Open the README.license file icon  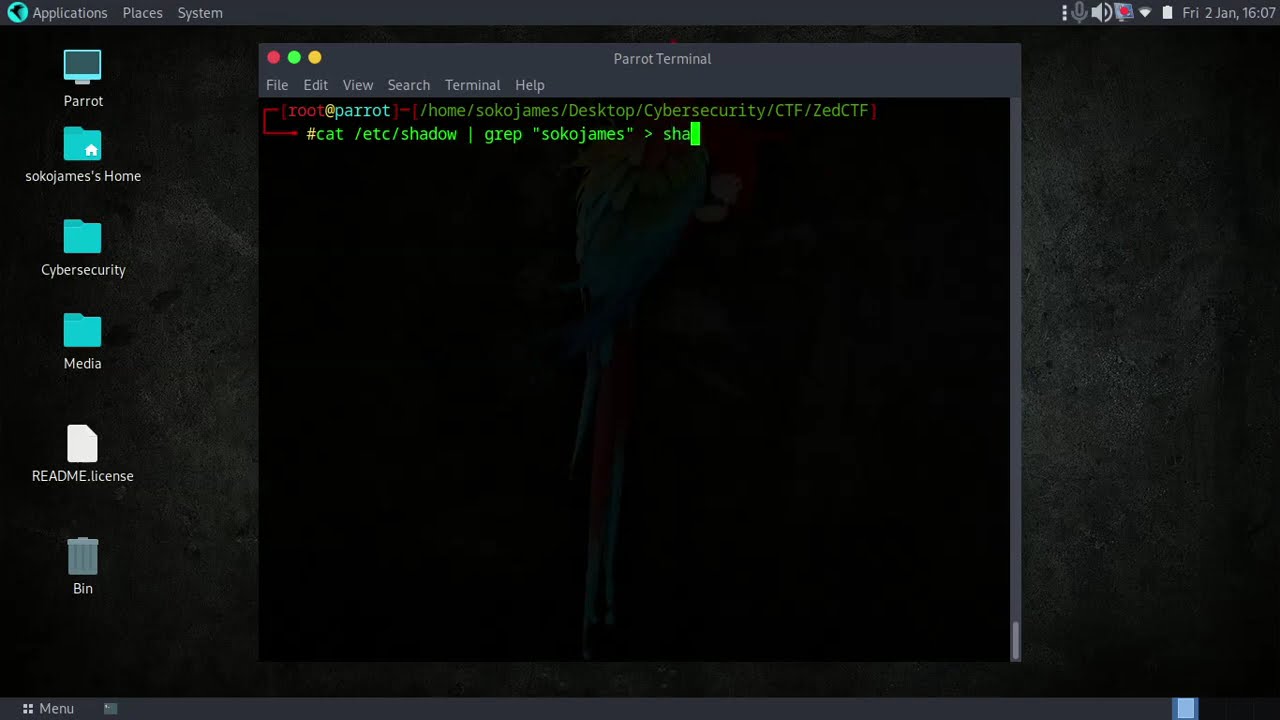click(x=83, y=444)
